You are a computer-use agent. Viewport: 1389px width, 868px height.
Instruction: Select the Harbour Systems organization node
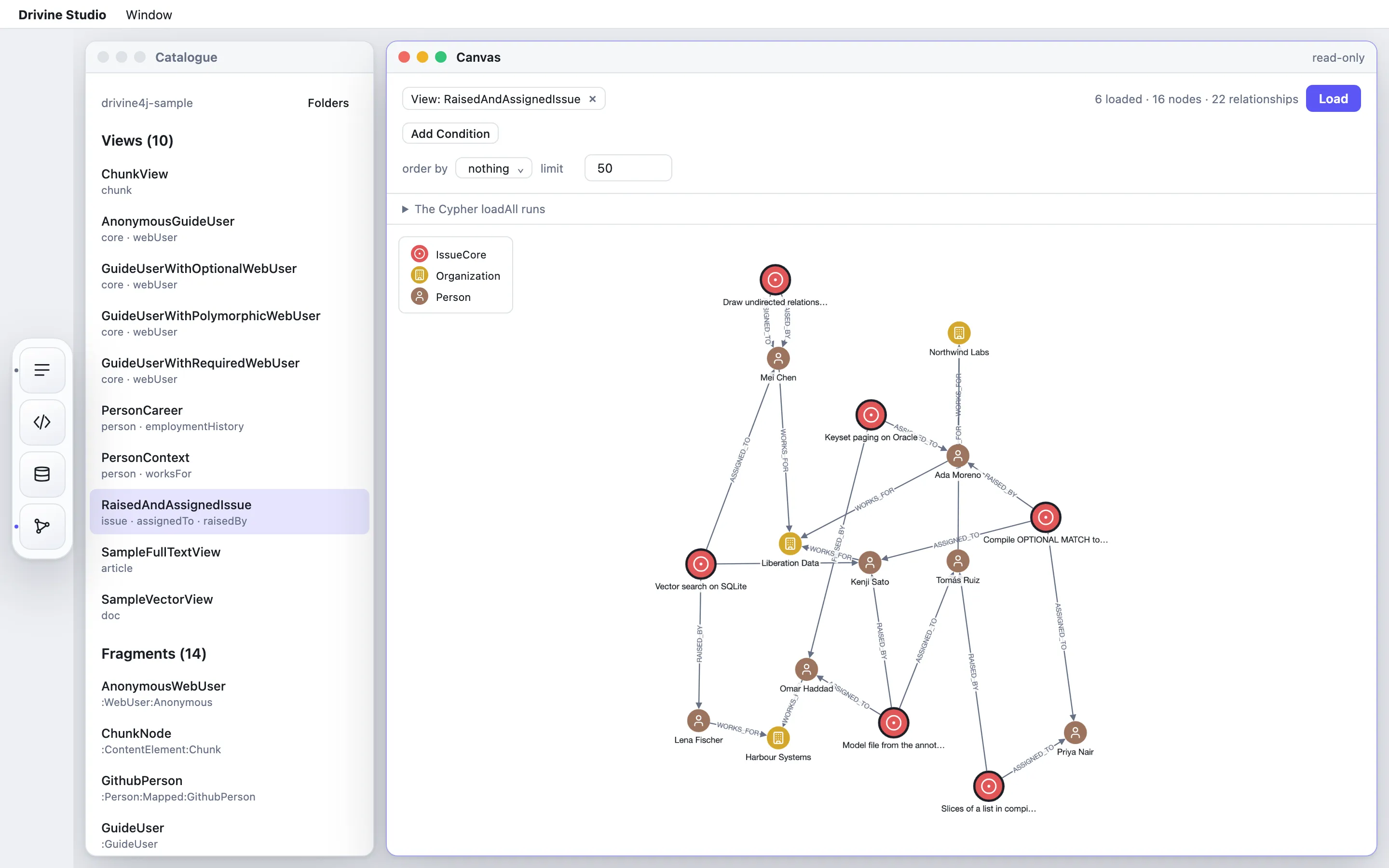[x=778, y=738]
